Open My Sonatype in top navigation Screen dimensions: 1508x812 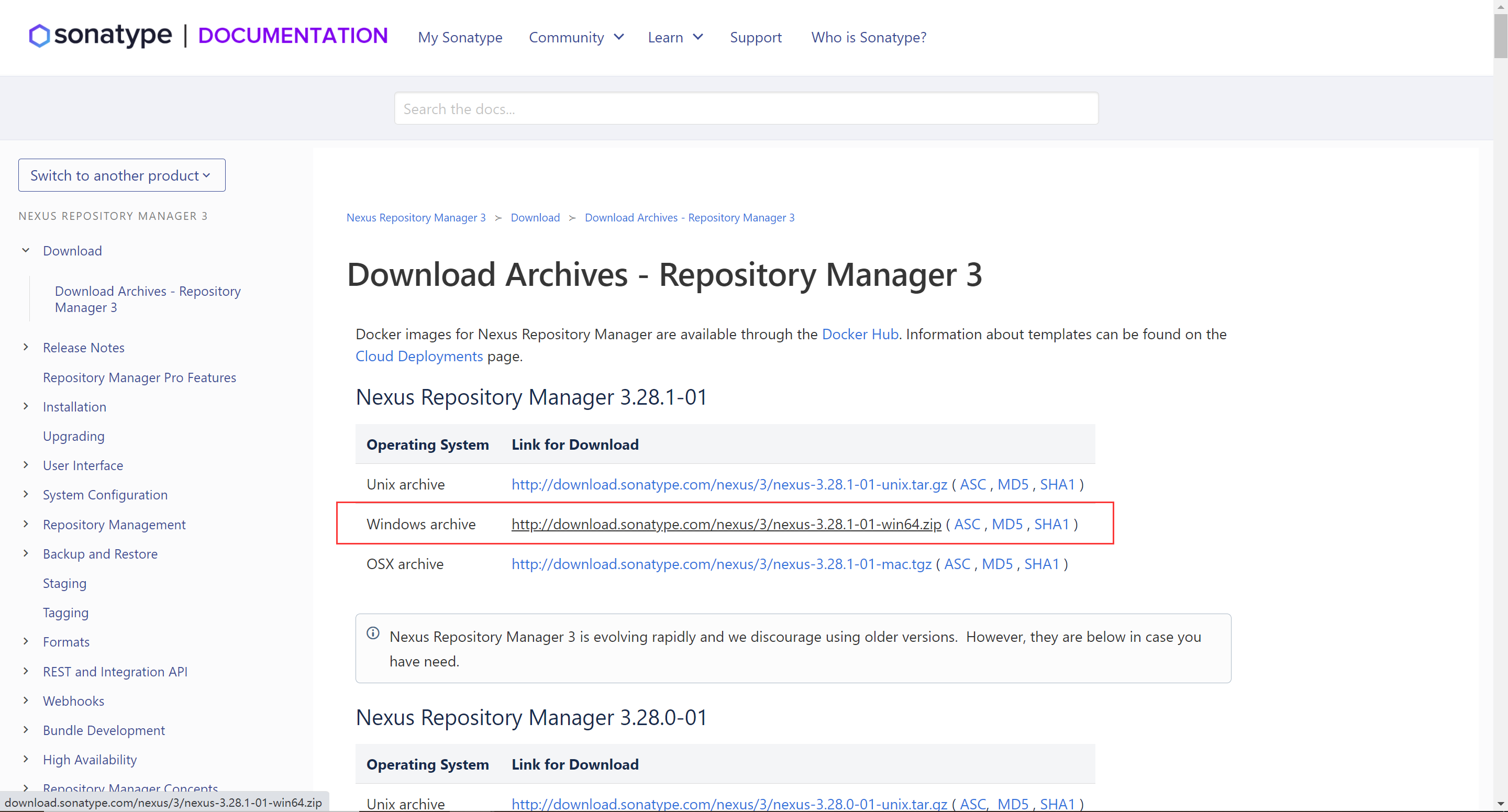pos(460,38)
